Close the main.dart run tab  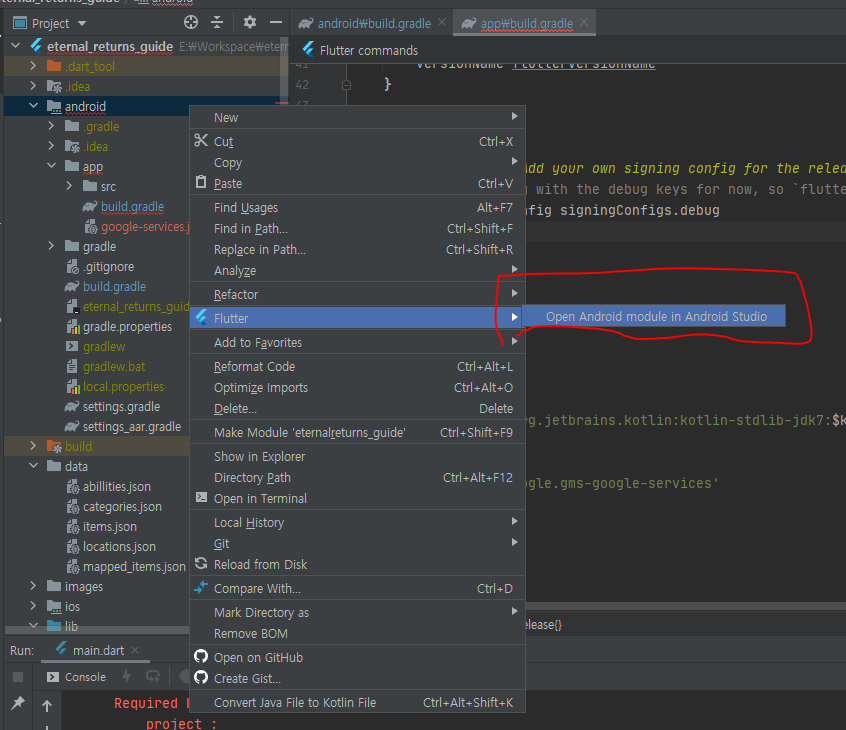135,650
